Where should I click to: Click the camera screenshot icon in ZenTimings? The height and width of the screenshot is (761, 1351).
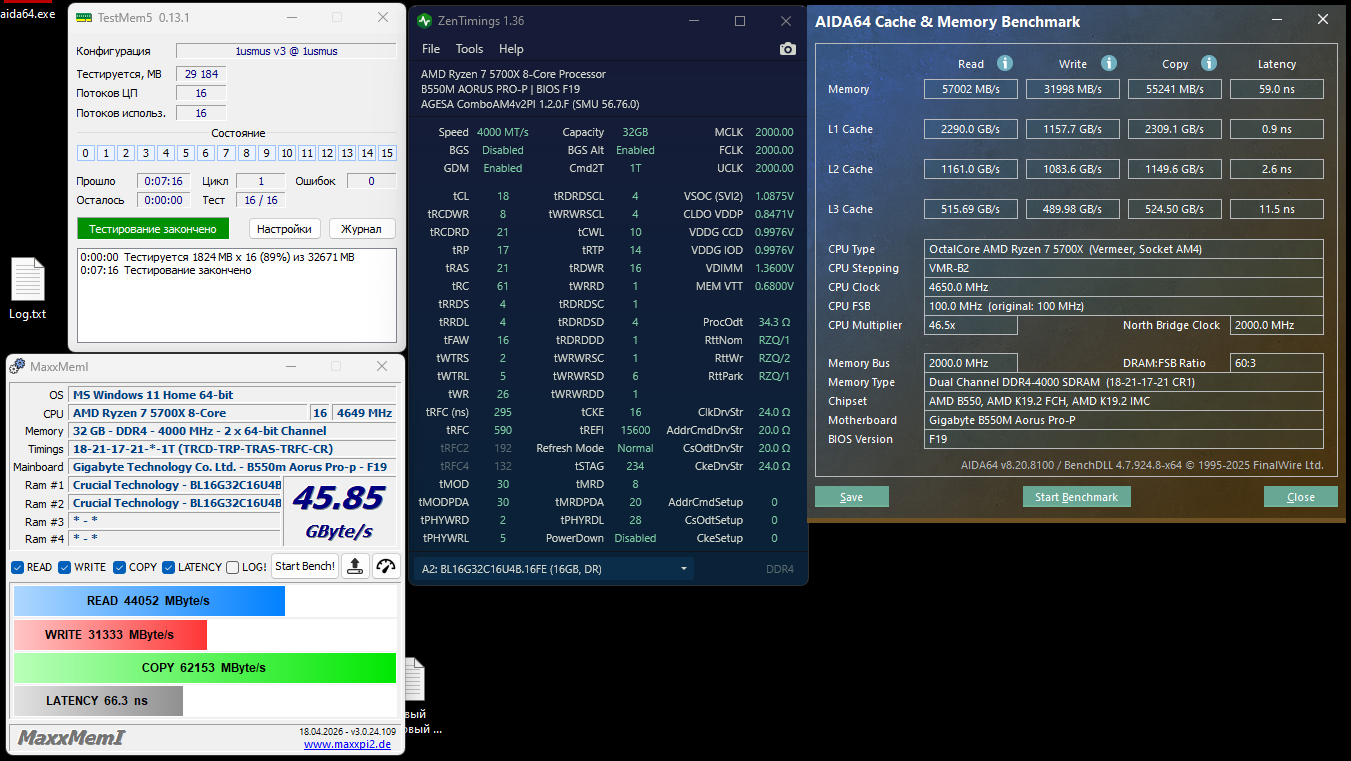[788, 49]
